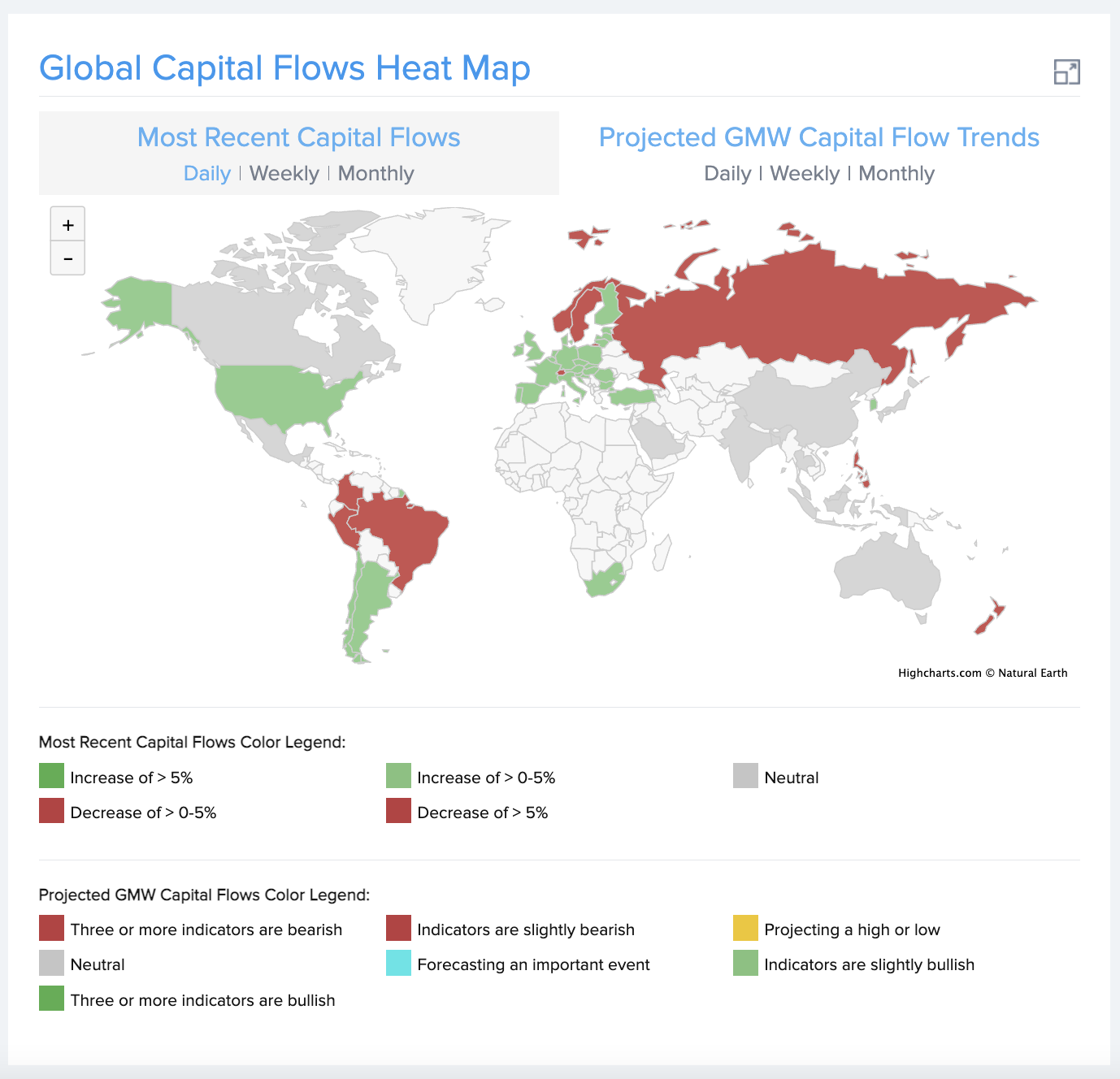Click the Highcharts.com credit link
Image resolution: width=1120 pixels, height=1079 pixels.
tap(939, 673)
